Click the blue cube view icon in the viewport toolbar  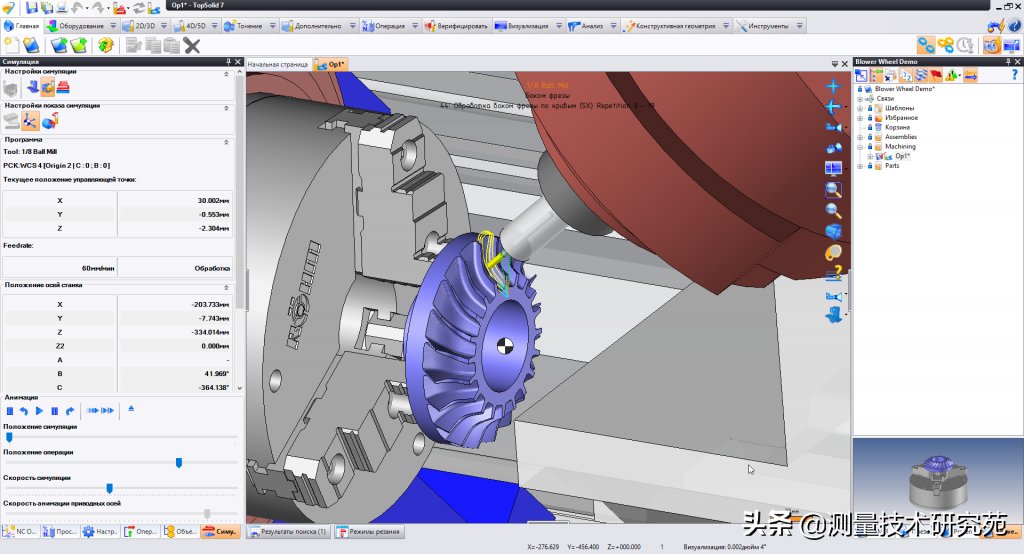click(833, 231)
